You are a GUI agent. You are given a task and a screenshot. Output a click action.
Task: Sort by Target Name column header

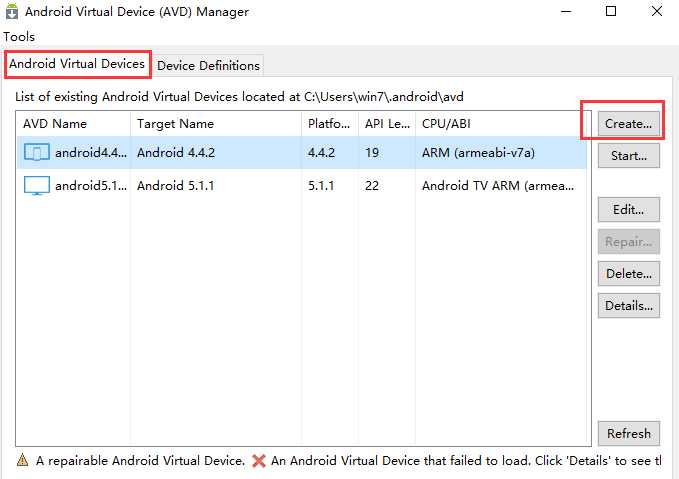pos(216,124)
